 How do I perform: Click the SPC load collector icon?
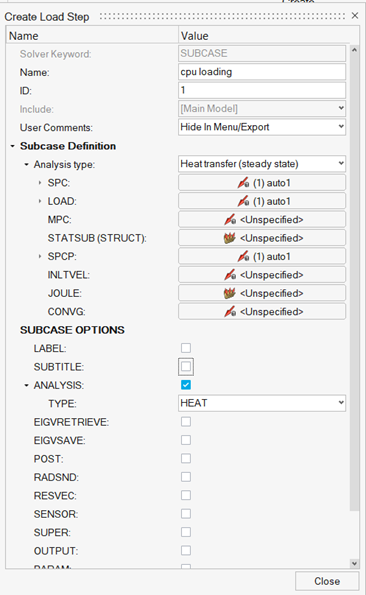(x=243, y=183)
